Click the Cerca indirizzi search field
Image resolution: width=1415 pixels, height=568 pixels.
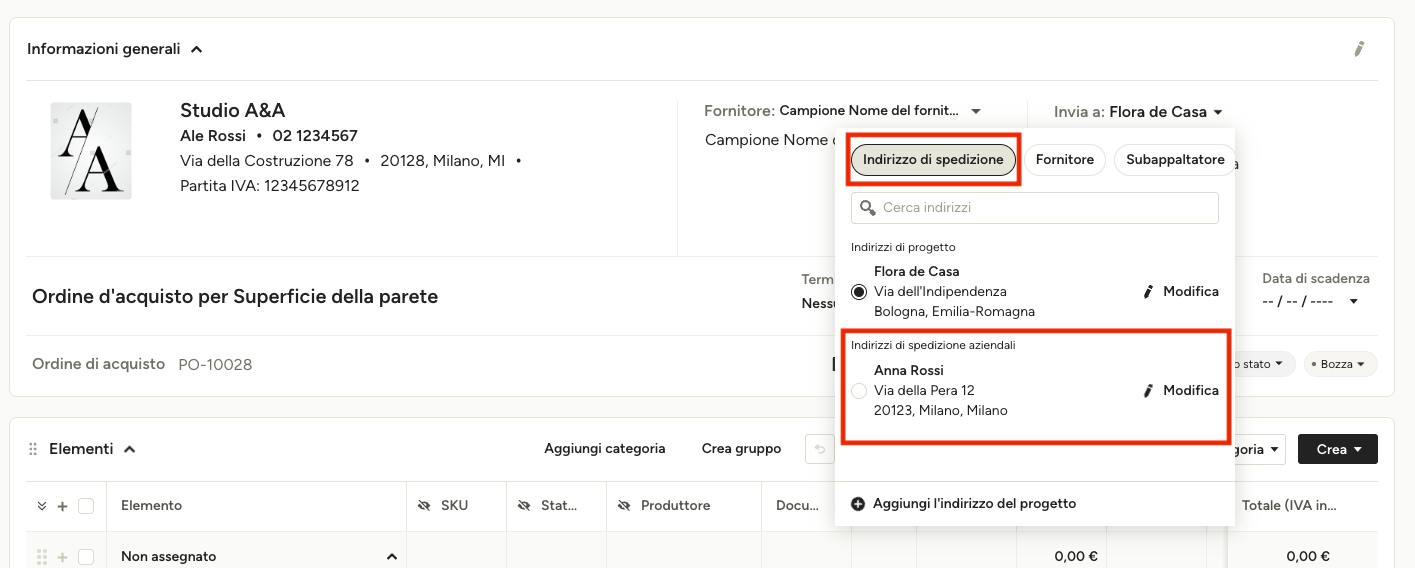(1035, 208)
